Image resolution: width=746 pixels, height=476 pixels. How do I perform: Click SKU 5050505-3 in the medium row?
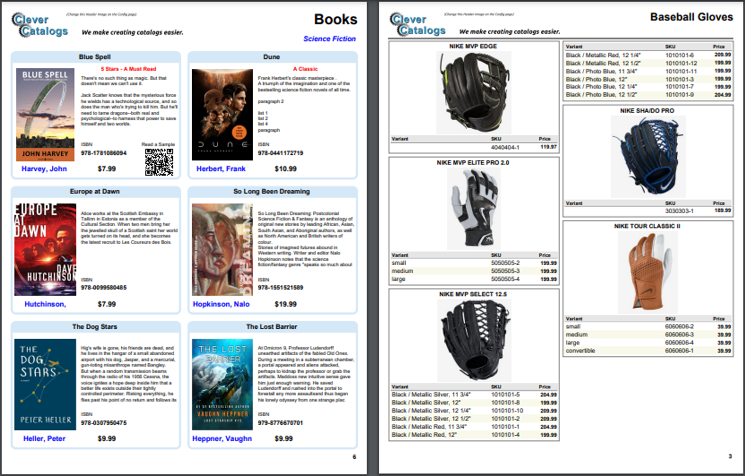tap(505, 271)
